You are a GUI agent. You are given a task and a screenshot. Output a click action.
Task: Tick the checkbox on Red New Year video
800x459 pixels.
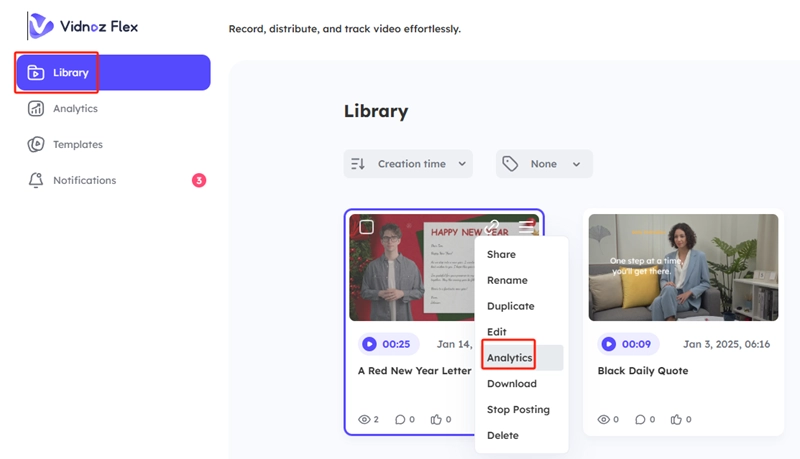(367, 227)
